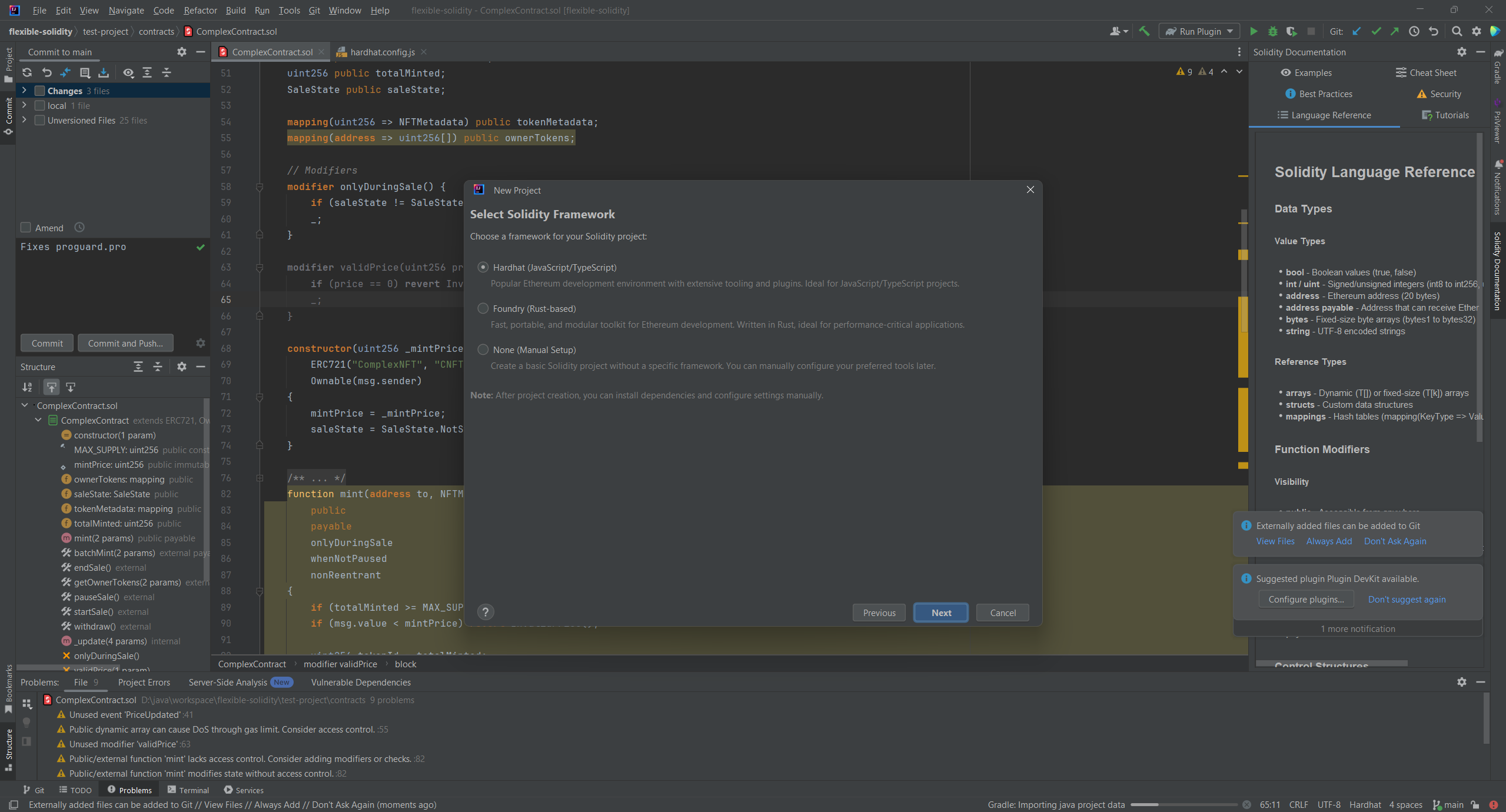Screen dimensions: 1506x812
Task: Click Git push arrow icon
Action: (1395, 31)
